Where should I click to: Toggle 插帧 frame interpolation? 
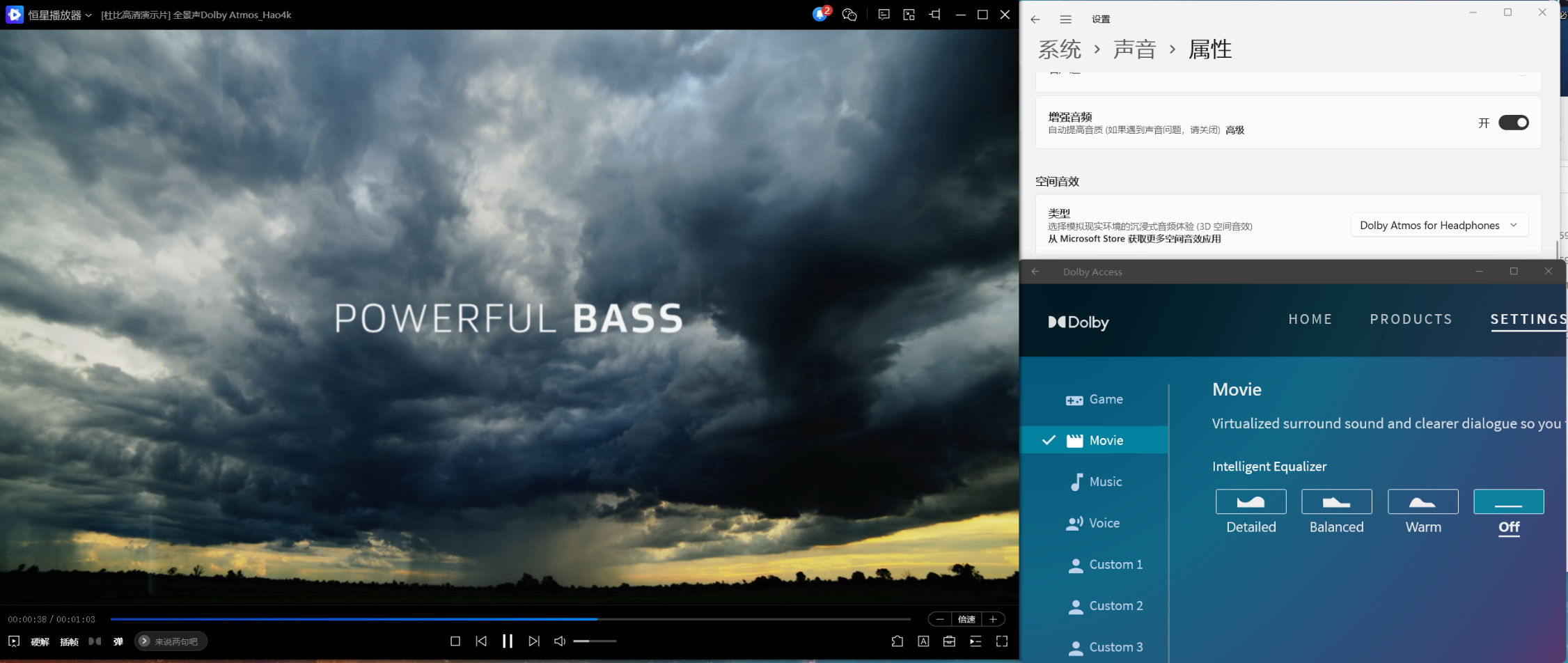pos(70,641)
